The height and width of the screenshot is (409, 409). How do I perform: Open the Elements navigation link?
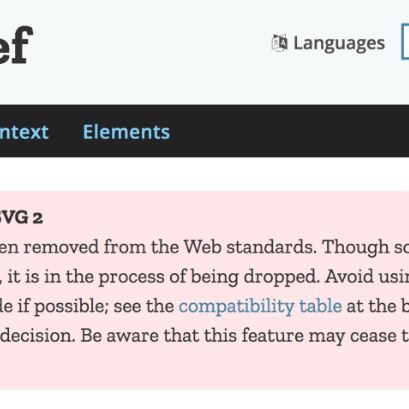[x=126, y=132]
